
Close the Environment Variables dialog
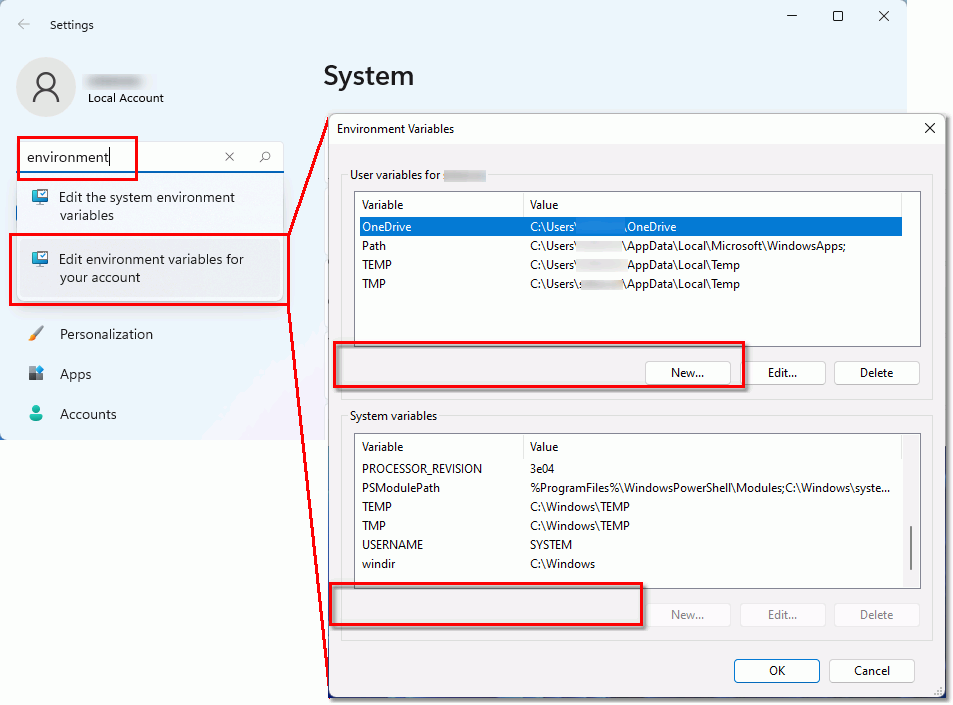929,128
